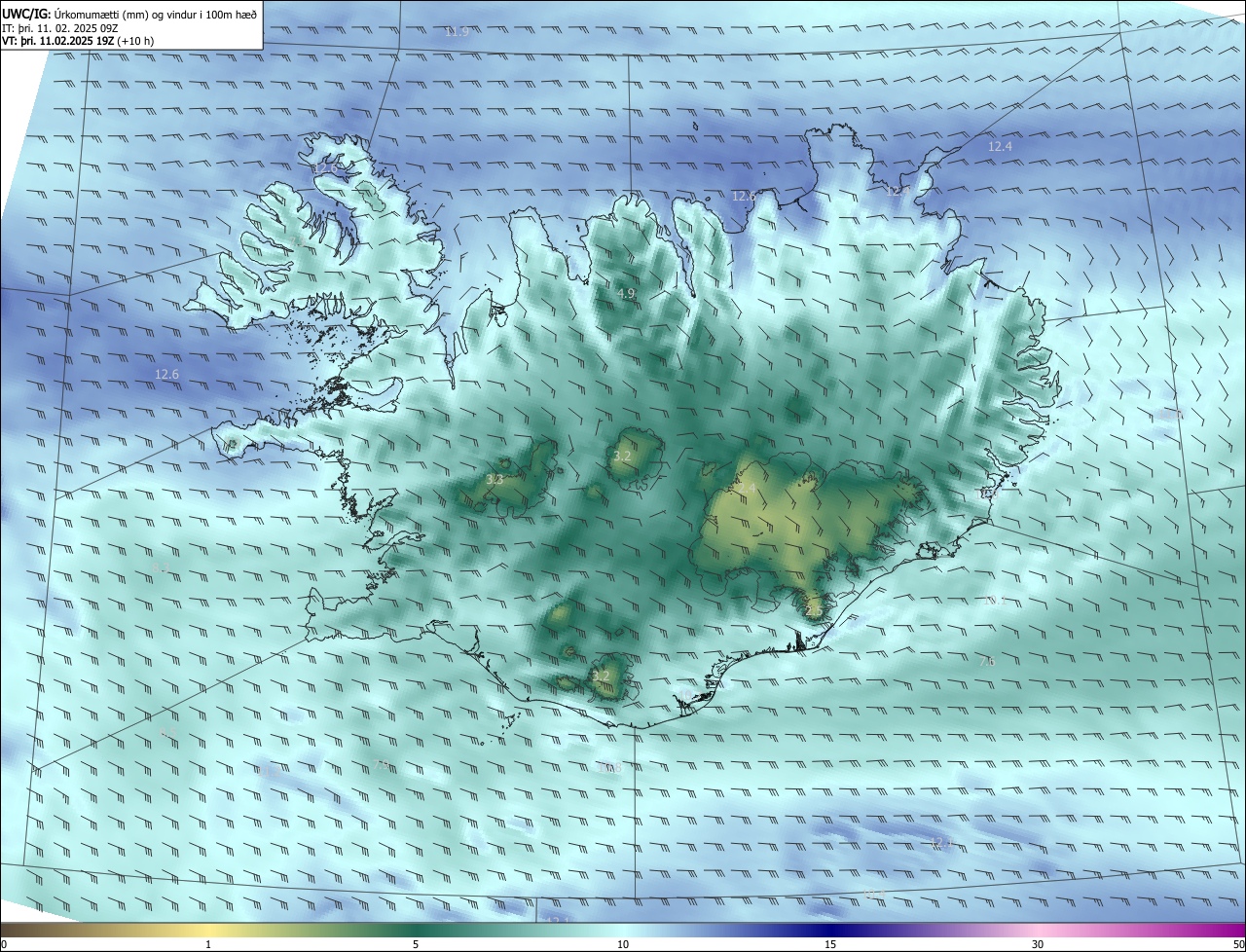Viewport: 1246px width, 952px height.
Task: Click the '15' tick on color scale
Action: (x=830, y=944)
